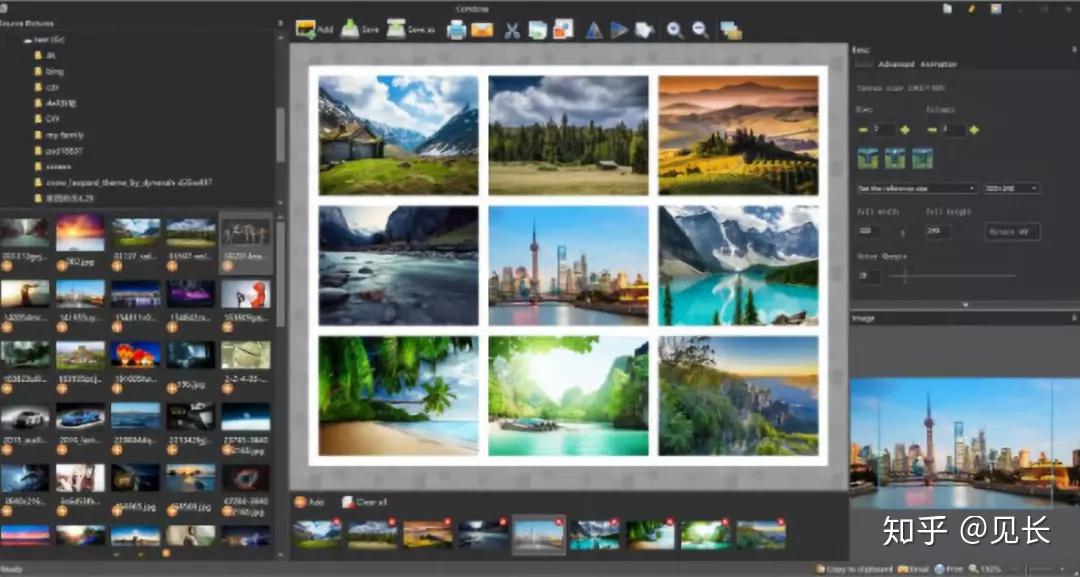Click the Rotate 90 button
The width and height of the screenshot is (1080, 577).
1012,231
